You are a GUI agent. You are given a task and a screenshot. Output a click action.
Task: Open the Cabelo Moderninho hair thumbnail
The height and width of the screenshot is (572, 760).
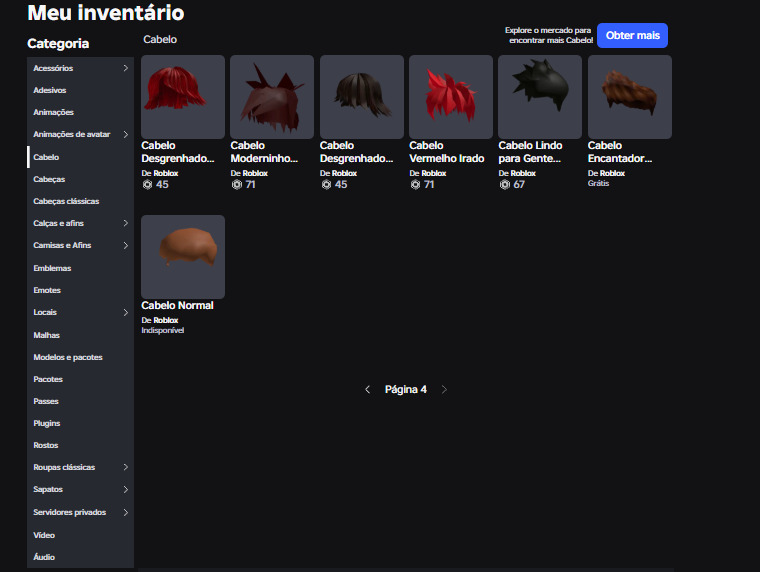click(272, 96)
